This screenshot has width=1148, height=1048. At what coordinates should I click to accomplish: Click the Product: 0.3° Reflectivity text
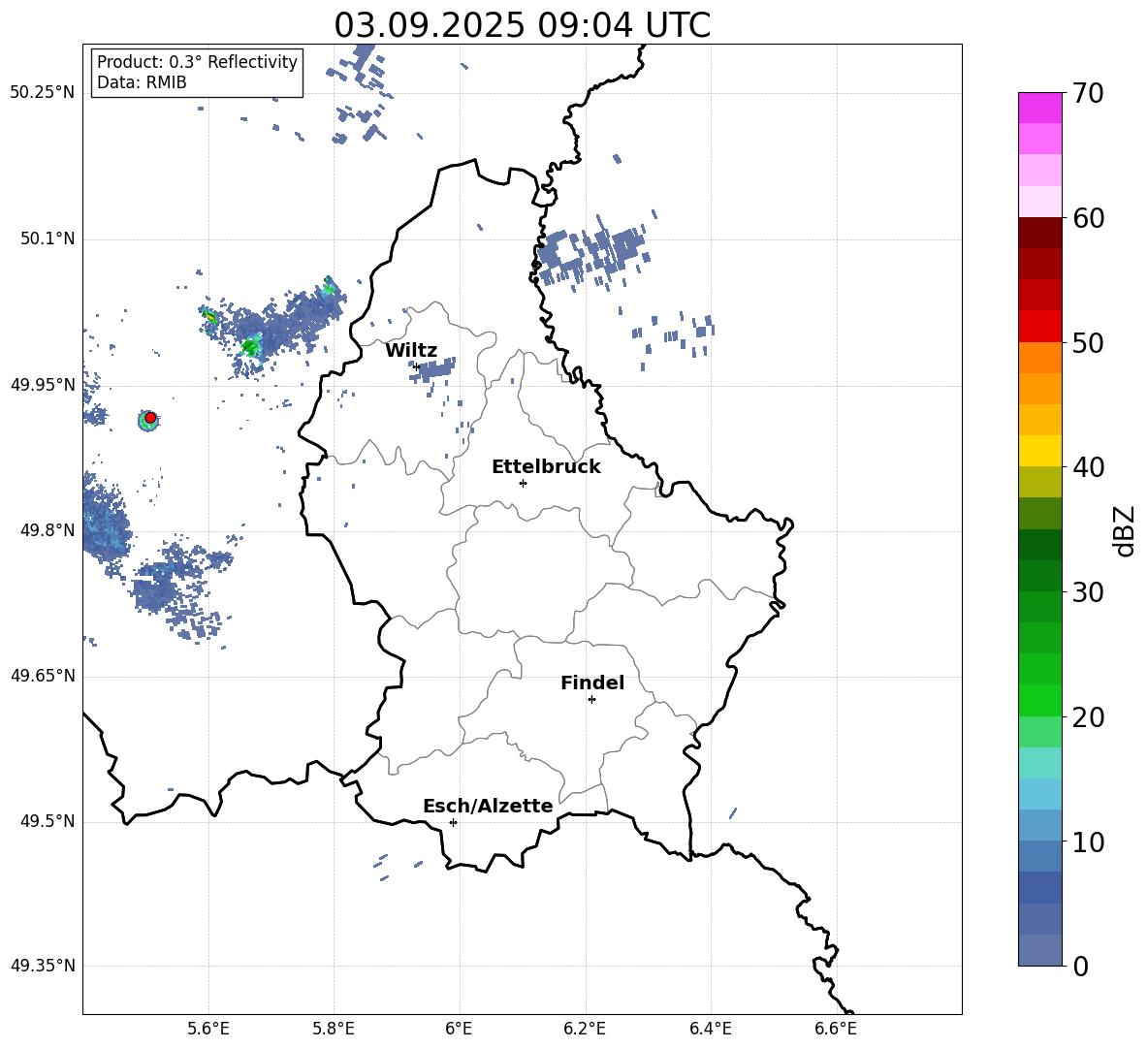pyautogui.click(x=197, y=61)
